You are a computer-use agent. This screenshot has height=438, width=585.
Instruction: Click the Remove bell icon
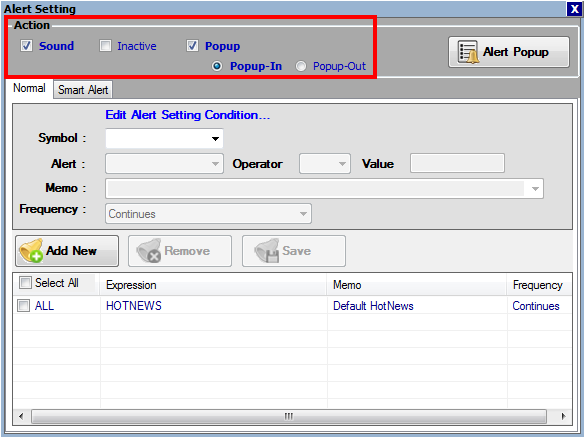point(148,251)
